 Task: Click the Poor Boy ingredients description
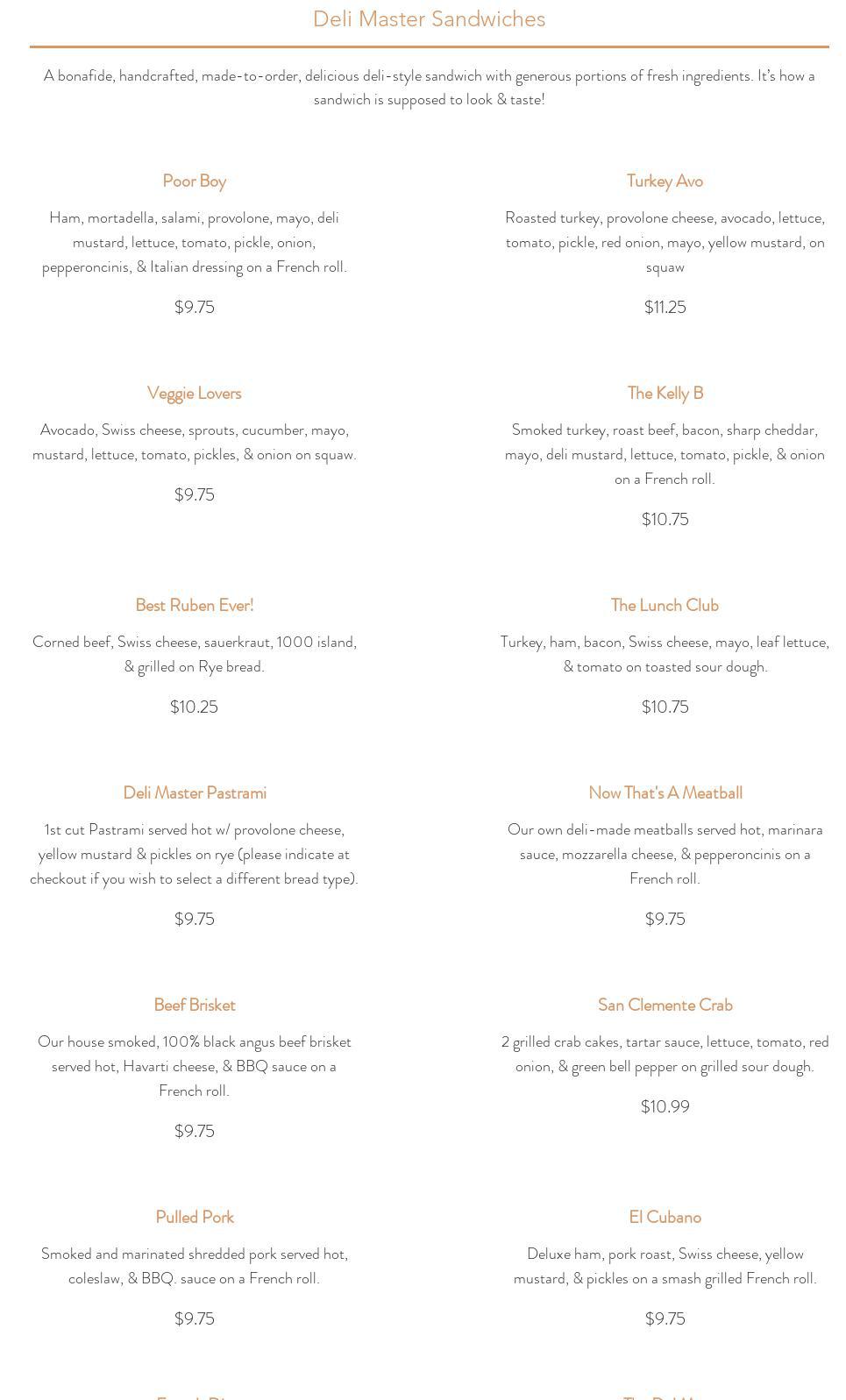coord(195,243)
